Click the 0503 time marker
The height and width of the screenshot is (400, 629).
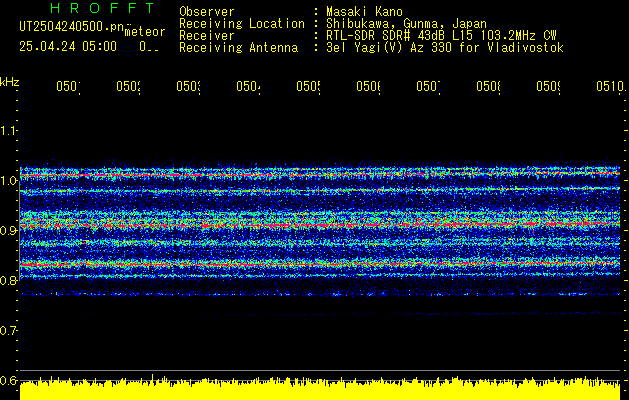[x=188, y=86]
